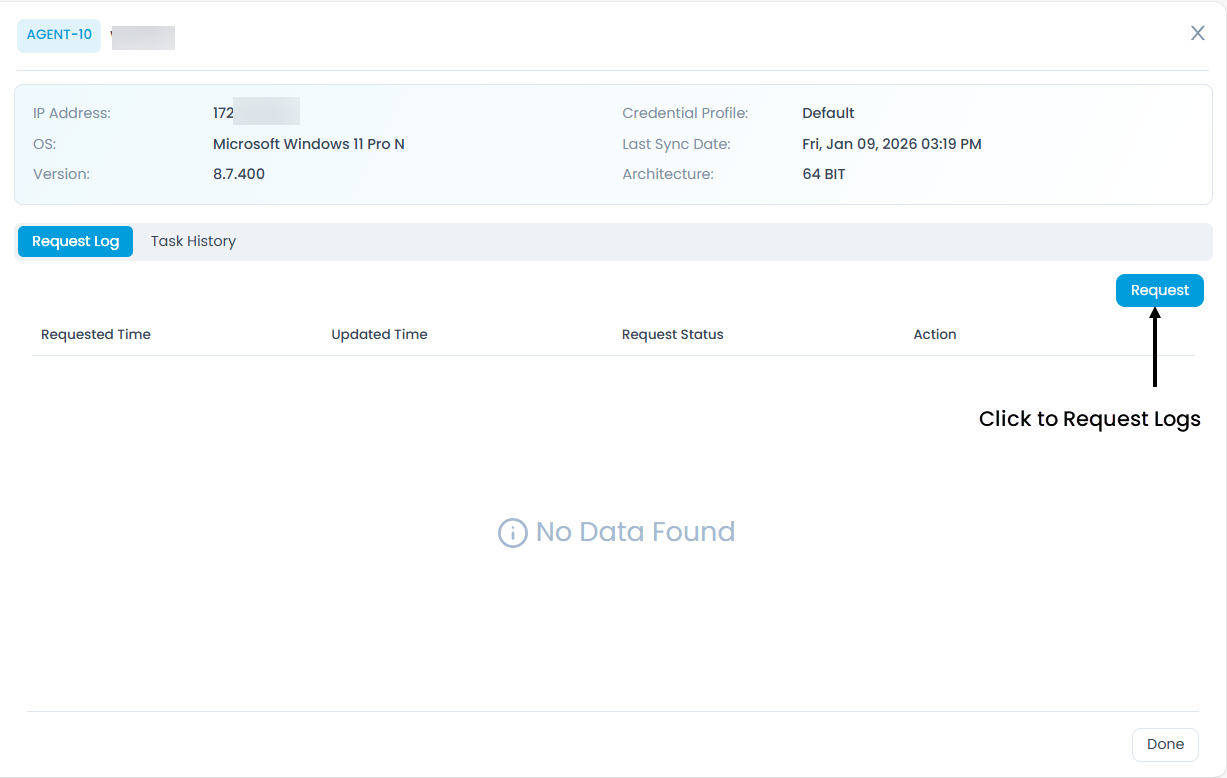Click the Requested Time column header
The height and width of the screenshot is (778, 1227).
click(x=96, y=334)
